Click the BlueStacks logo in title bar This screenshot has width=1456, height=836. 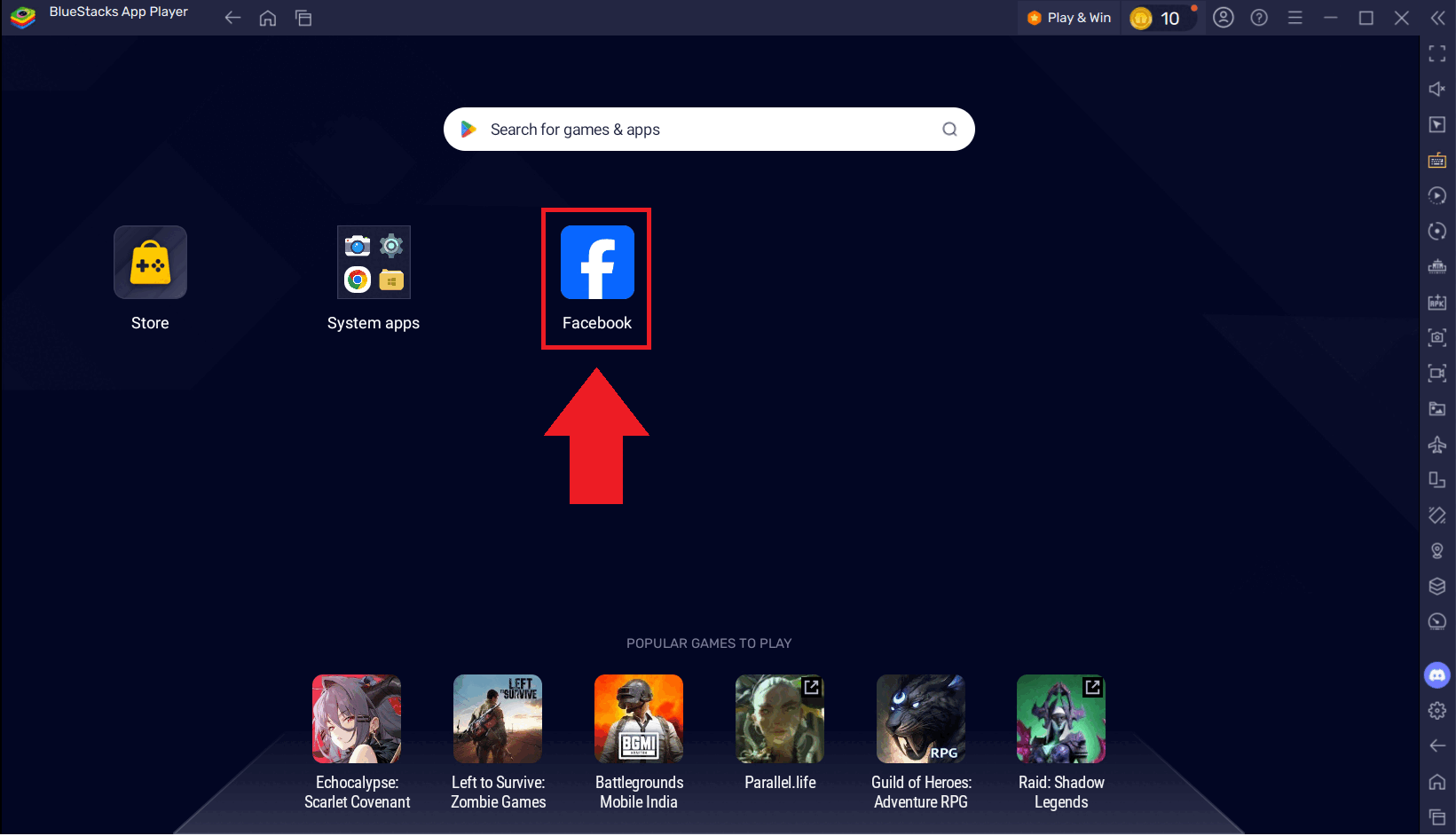[x=22, y=16]
